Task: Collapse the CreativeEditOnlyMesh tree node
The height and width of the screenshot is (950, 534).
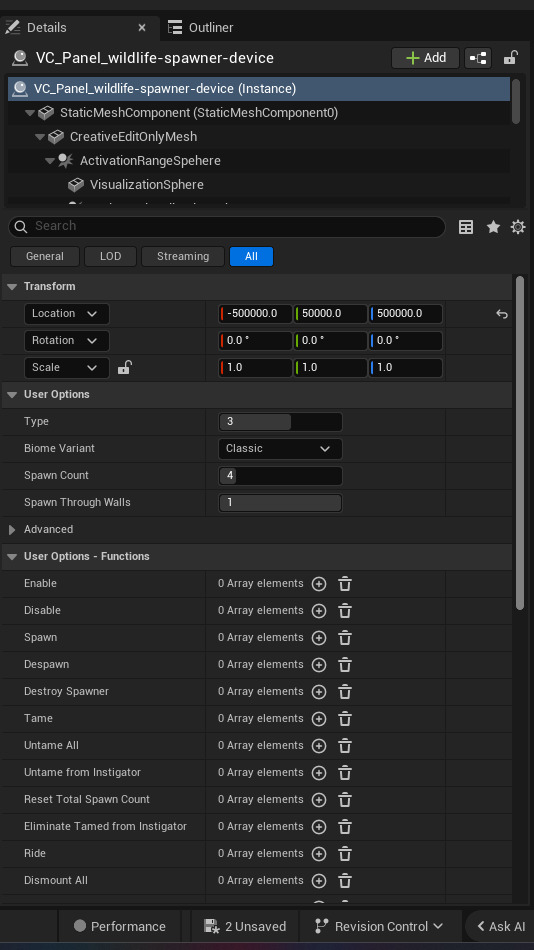Action: (40, 137)
